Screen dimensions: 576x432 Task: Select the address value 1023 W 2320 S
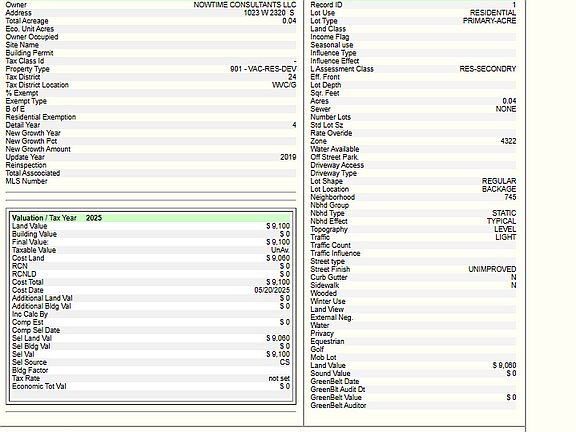(269, 13)
